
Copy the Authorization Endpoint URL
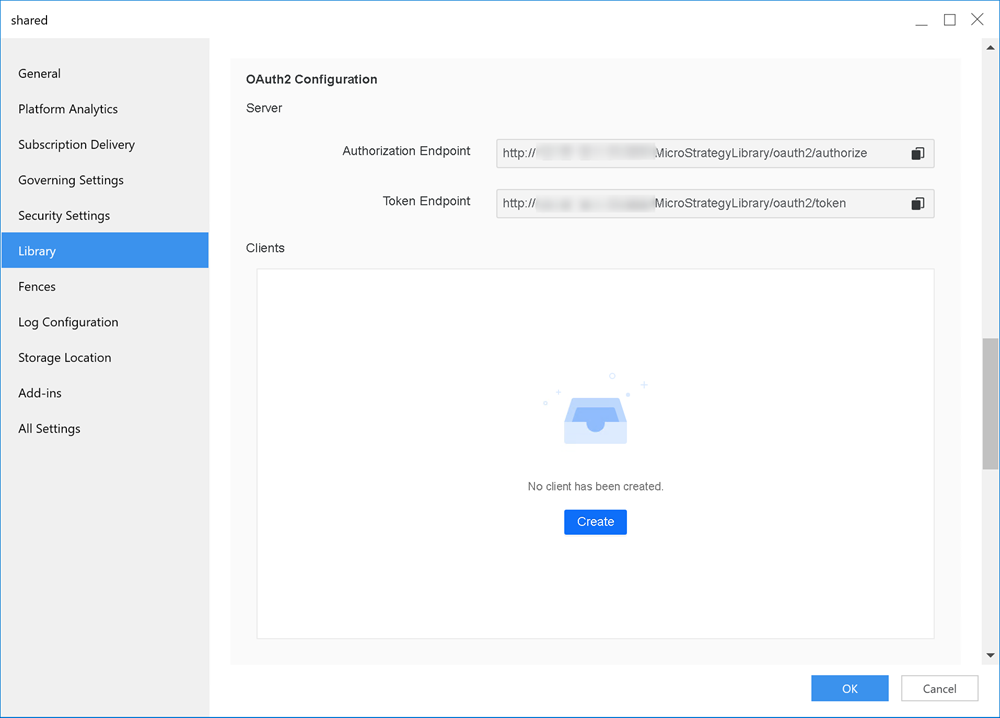tap(917, 154)
